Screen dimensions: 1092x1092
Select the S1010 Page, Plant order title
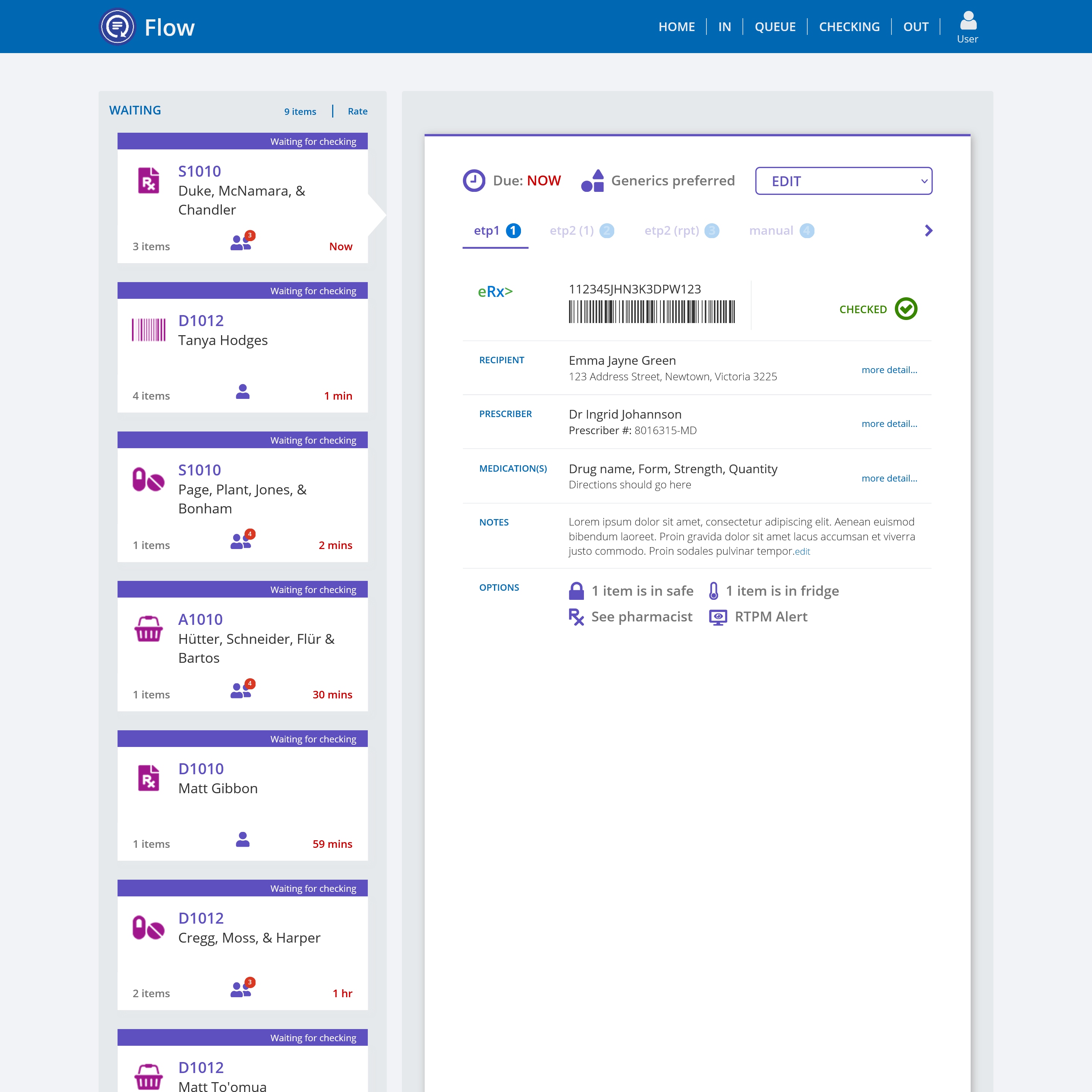pyautogui.click(x=199, y=470)
